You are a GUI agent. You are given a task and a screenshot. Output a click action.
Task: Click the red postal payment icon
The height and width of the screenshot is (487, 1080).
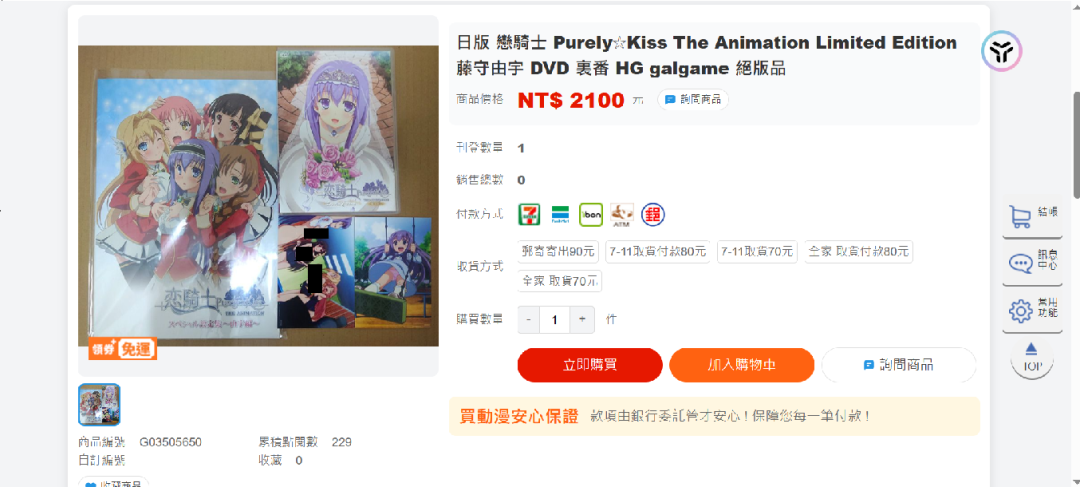(x=653, y=214)
